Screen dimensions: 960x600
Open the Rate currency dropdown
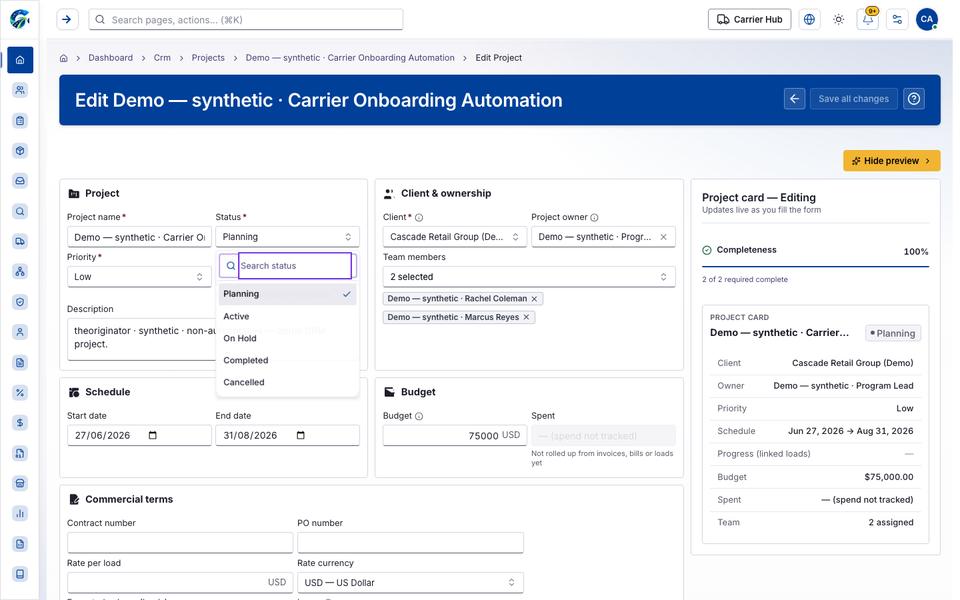pyautogui.click(x=410, y=582)
